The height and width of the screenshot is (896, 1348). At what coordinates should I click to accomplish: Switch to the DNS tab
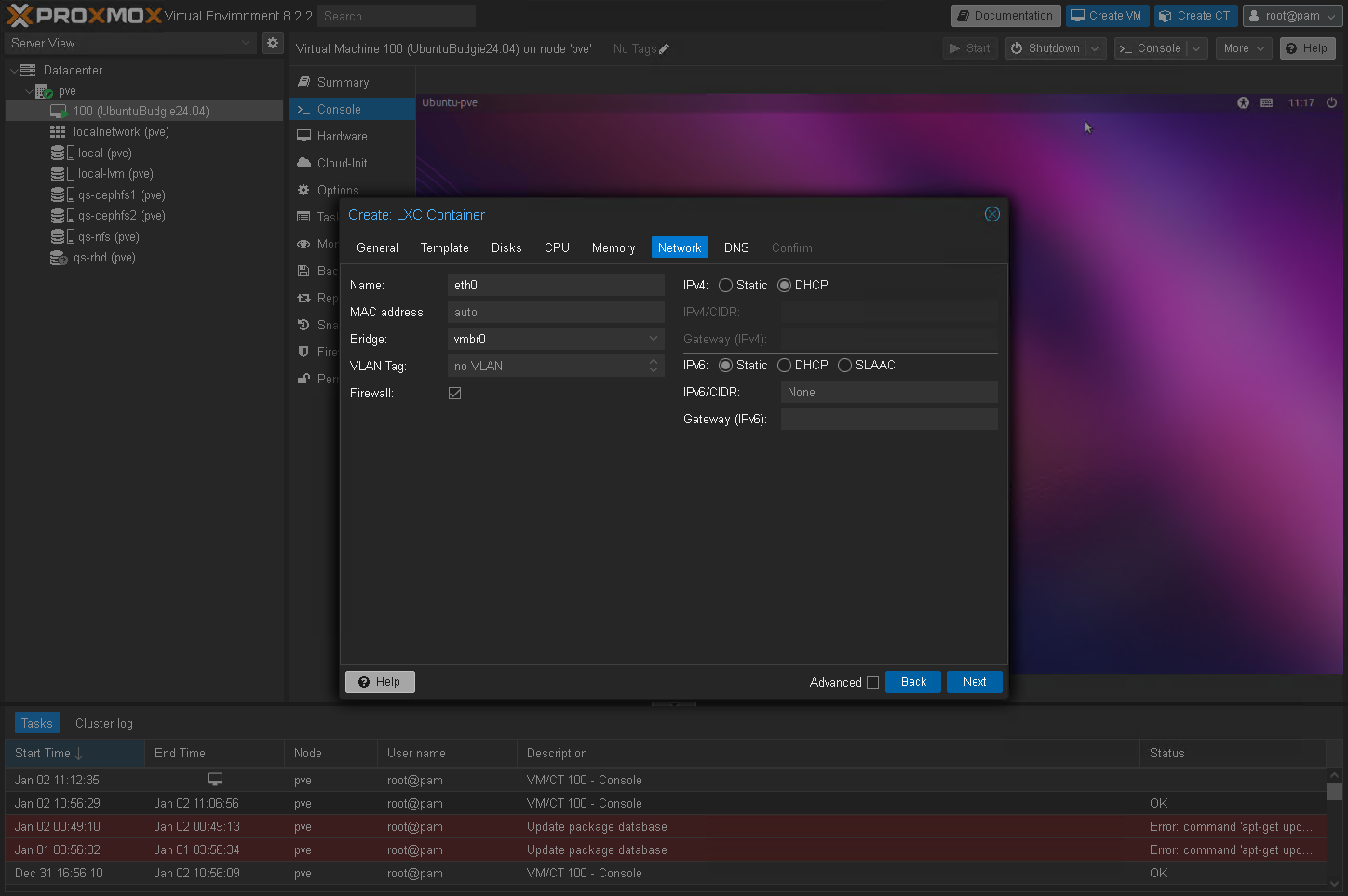736,247
